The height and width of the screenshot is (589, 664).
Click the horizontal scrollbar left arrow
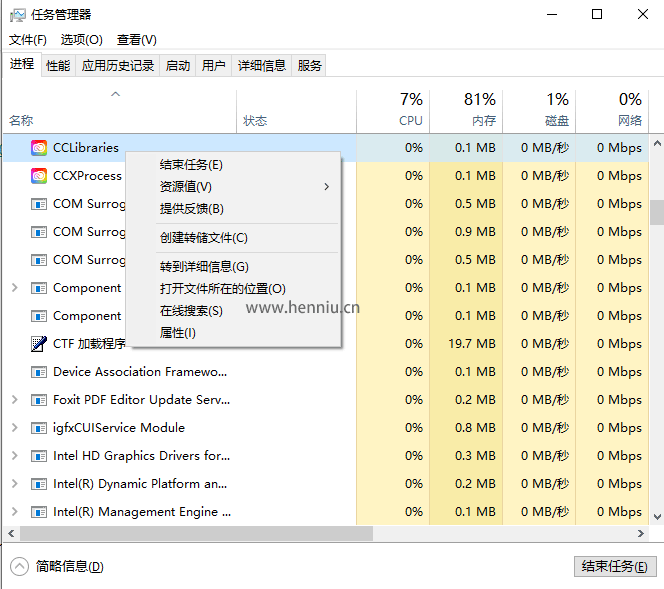point(11,534)
